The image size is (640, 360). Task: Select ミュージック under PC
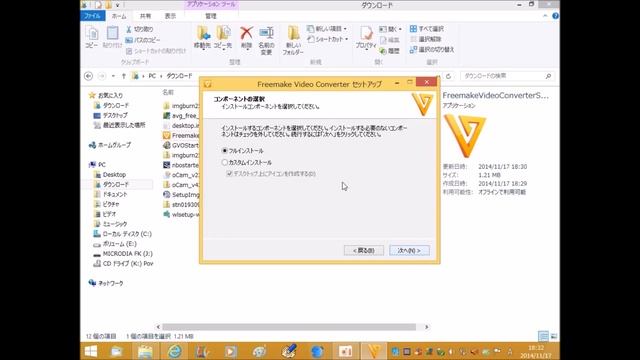coord(110,224)
